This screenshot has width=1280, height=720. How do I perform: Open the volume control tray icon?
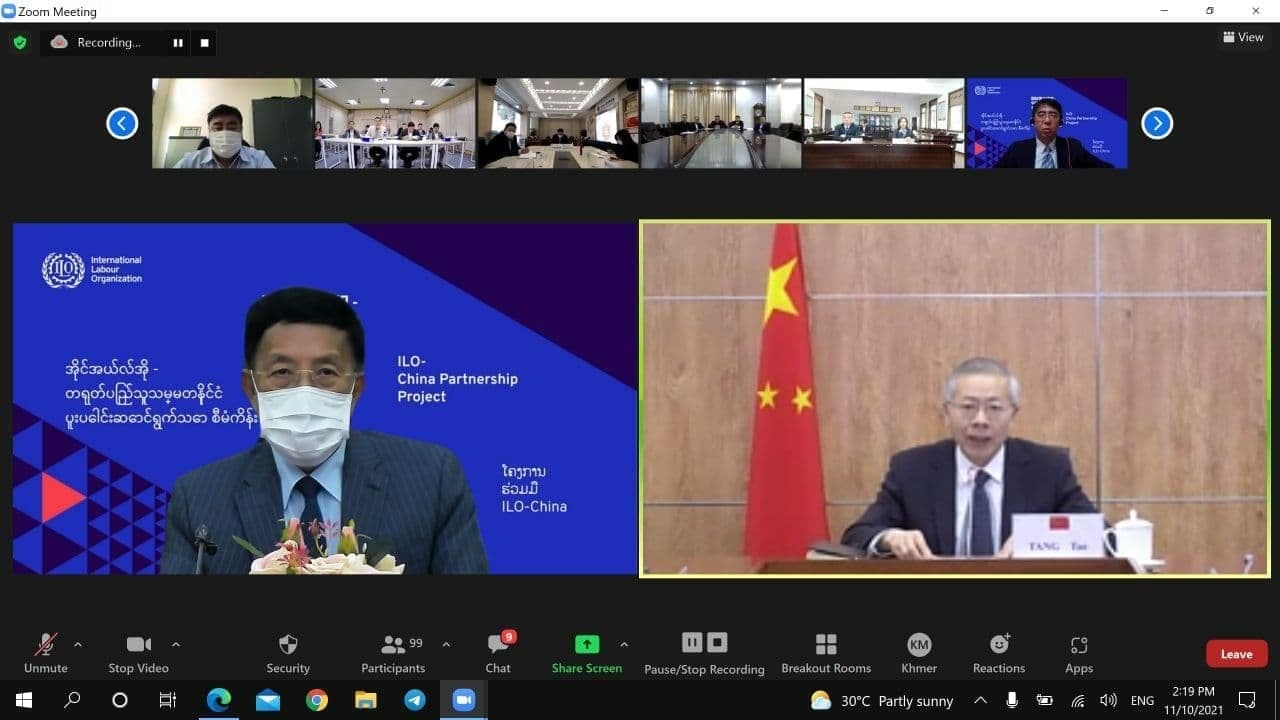point(1108,700)
